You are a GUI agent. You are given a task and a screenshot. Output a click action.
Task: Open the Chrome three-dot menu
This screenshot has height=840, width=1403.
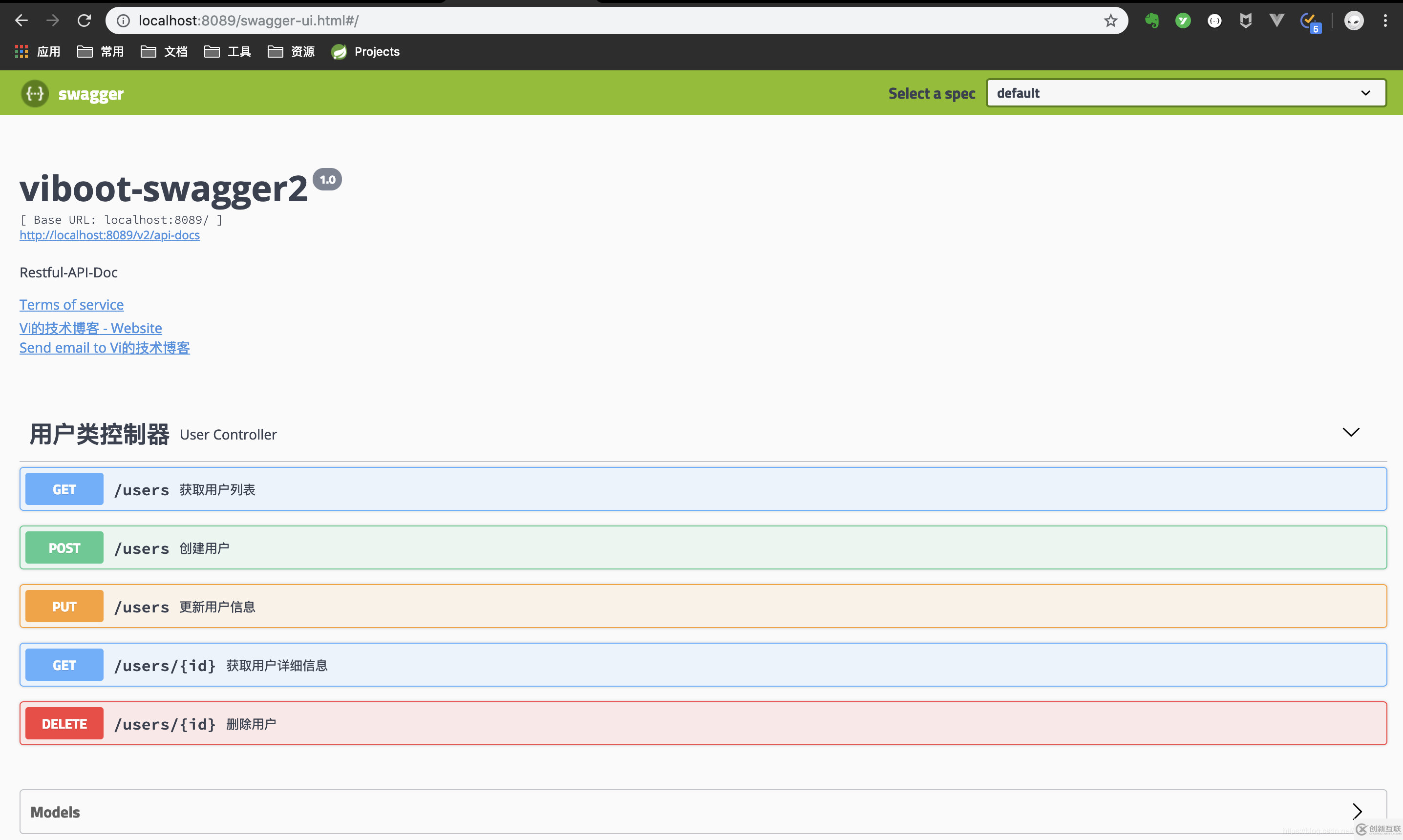coord(1385,21)
